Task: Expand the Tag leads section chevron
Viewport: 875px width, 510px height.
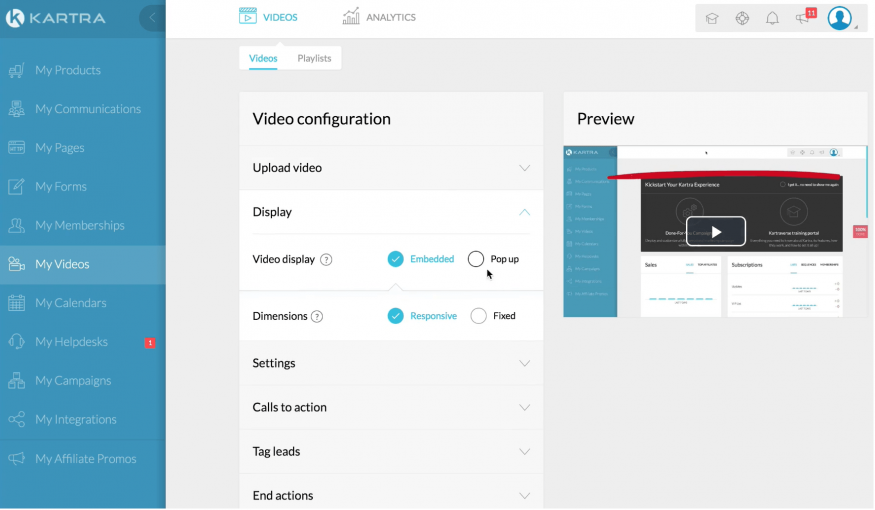Action: click(x=524, y=451)
